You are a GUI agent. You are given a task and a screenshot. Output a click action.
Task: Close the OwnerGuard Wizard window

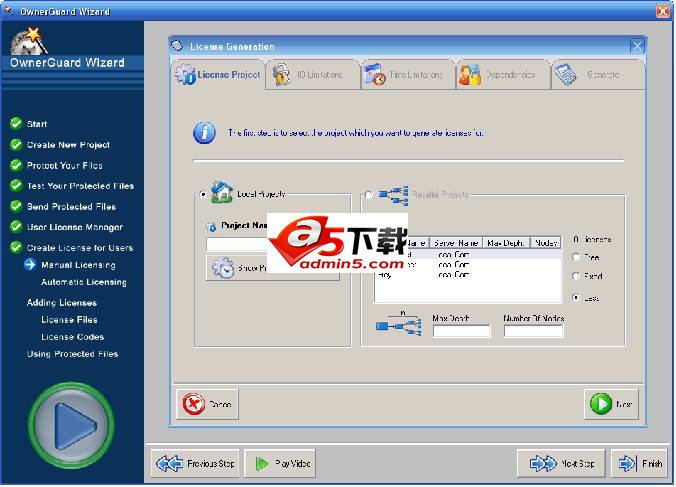point(663,10)
